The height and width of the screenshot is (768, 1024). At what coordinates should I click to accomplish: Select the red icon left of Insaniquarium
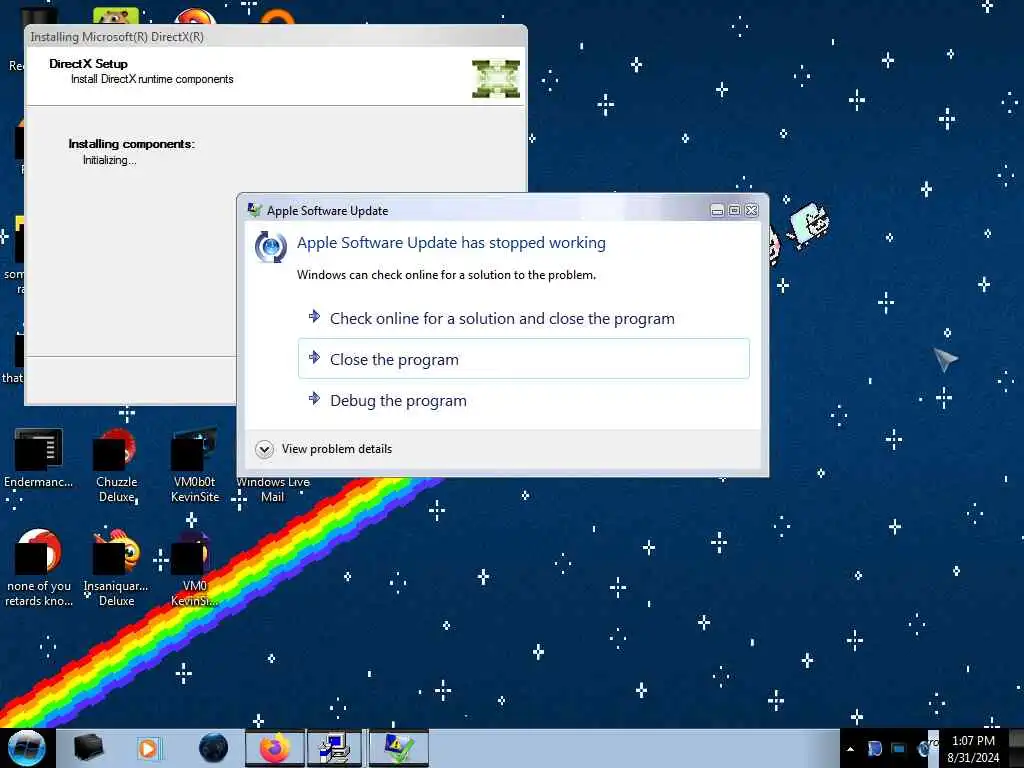point(39,567)
